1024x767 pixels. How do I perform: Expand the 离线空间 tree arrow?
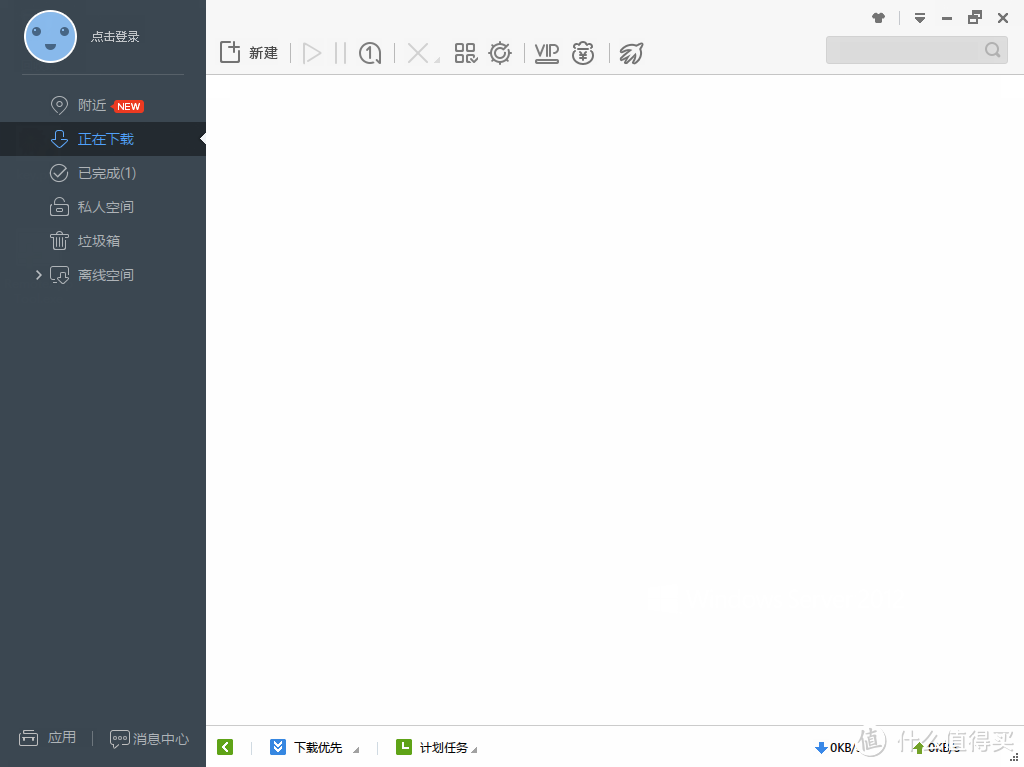[39, 275]
